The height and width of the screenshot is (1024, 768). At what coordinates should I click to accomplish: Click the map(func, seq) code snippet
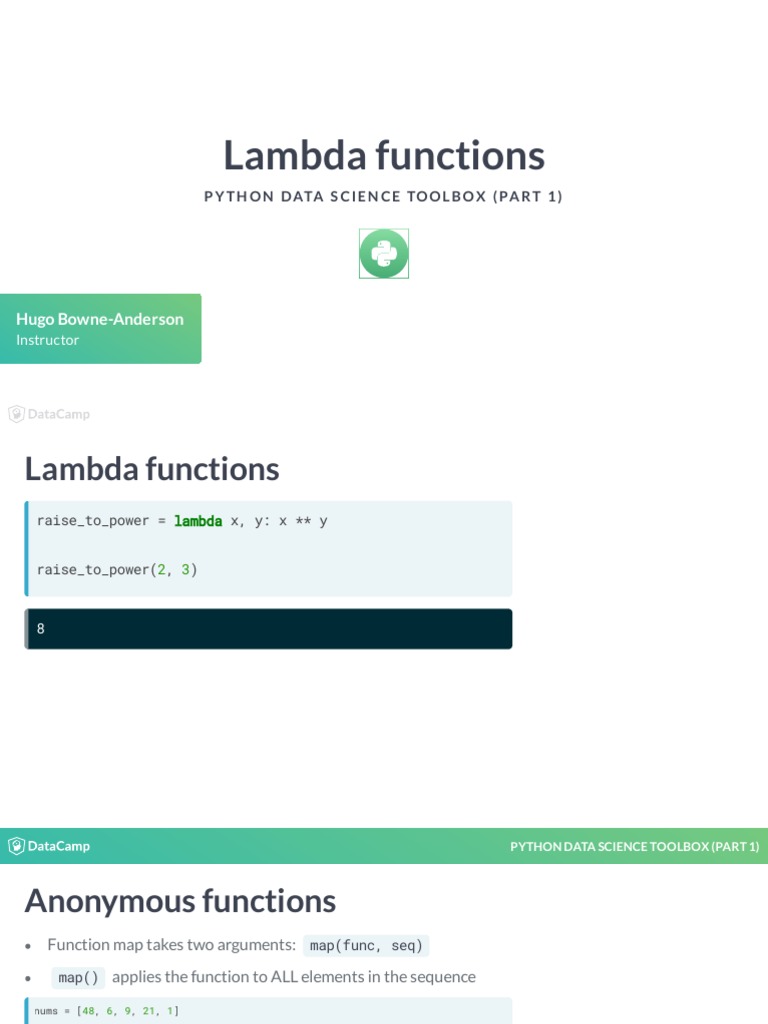point(366,945)
